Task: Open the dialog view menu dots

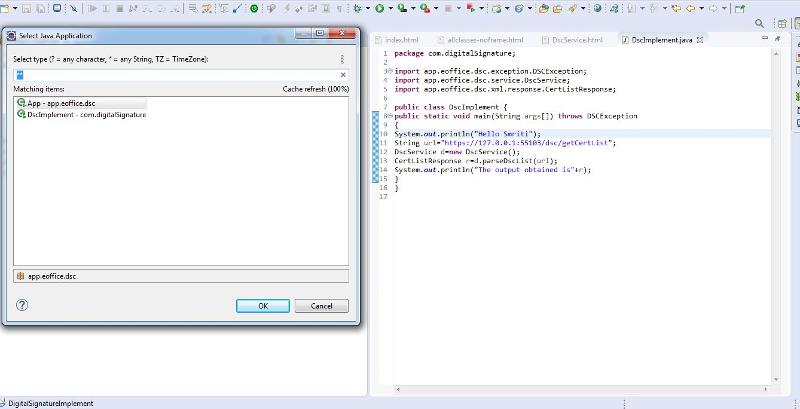Action: pos(342,59)
